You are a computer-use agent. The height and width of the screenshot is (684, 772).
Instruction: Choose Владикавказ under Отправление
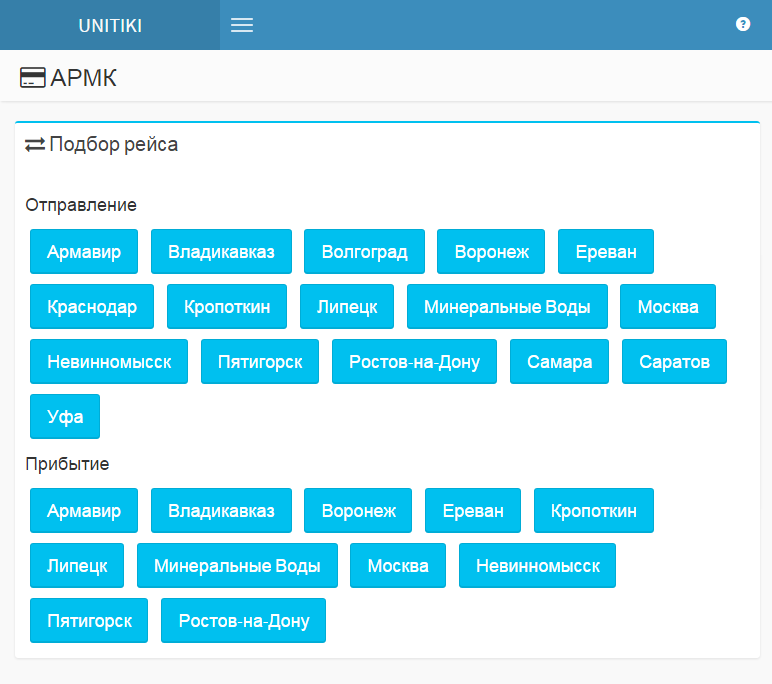point(221,251)
